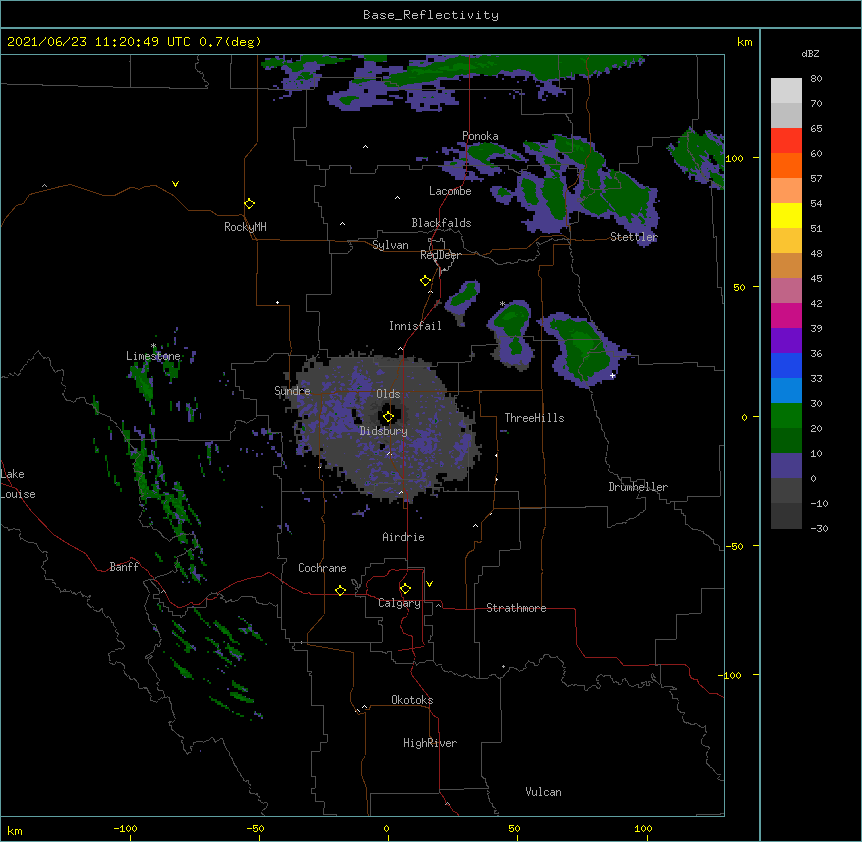The width and height of the screenshot is (862, 842).
Task: Click the Base_Reflectivity title text
Action: (431, 15)
